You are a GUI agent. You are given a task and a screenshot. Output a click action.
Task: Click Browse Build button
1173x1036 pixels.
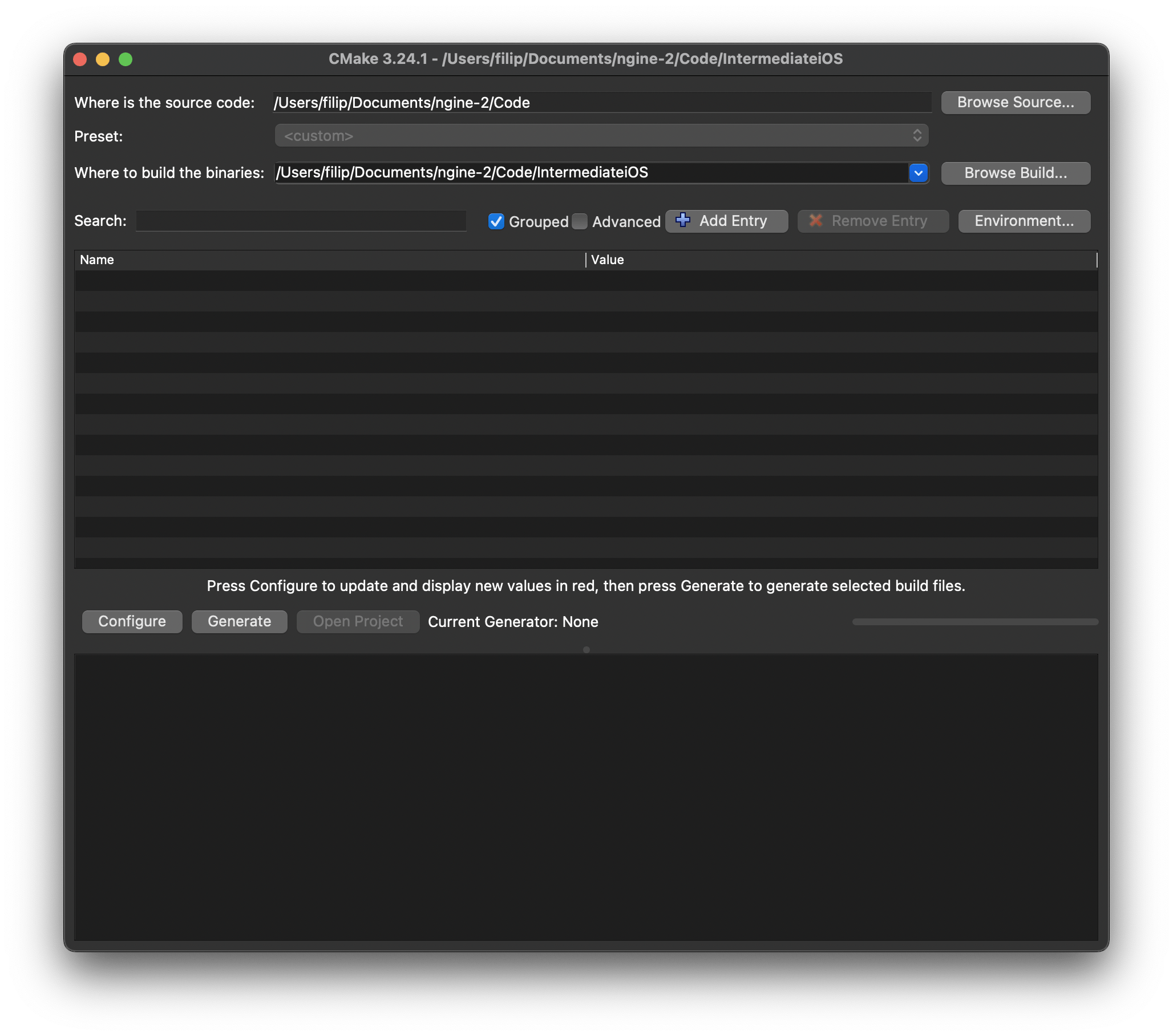pyautogui.click(x=1015, y=173)
